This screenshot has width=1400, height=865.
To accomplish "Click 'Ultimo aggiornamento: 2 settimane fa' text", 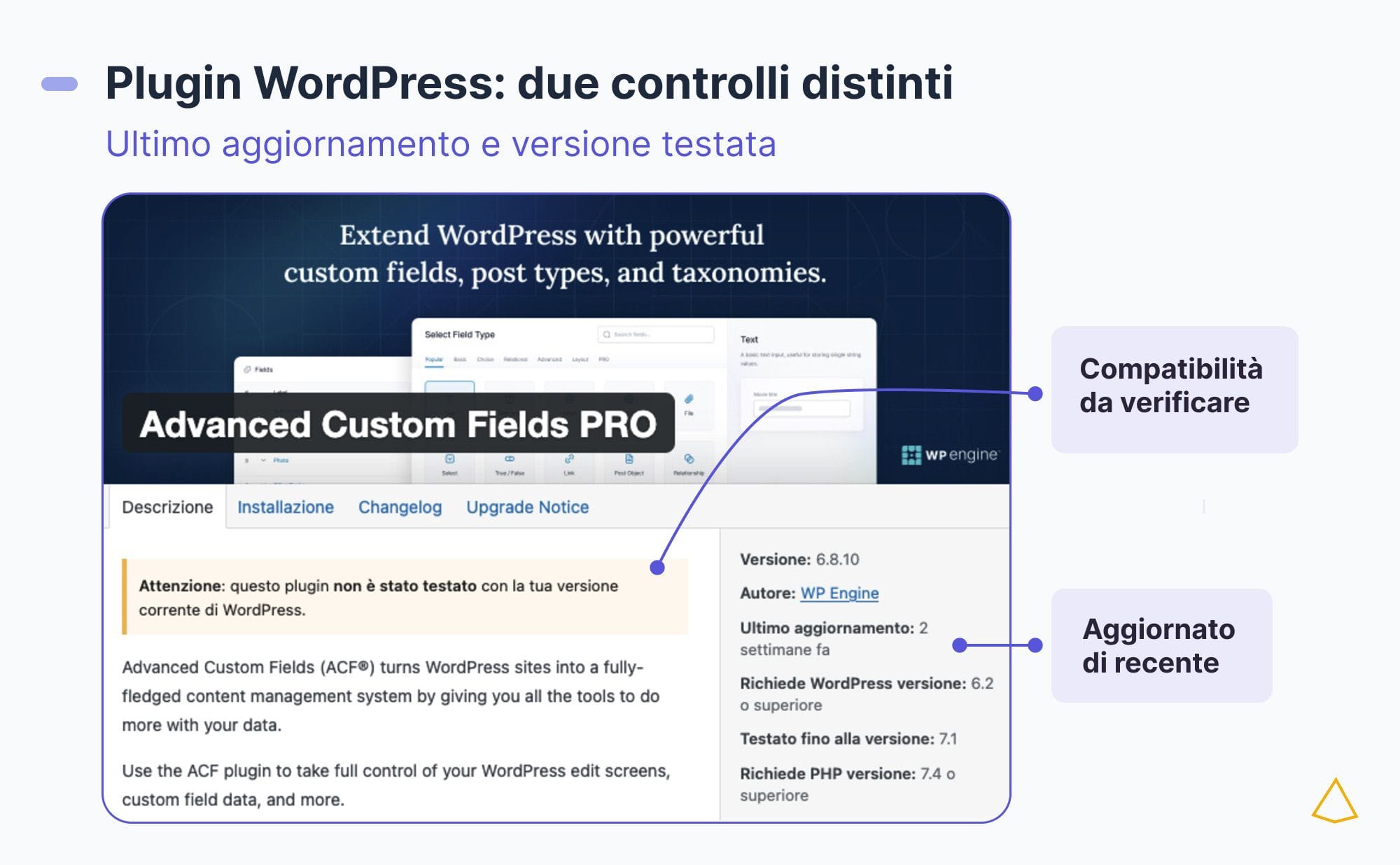I will tap(834, 638).
